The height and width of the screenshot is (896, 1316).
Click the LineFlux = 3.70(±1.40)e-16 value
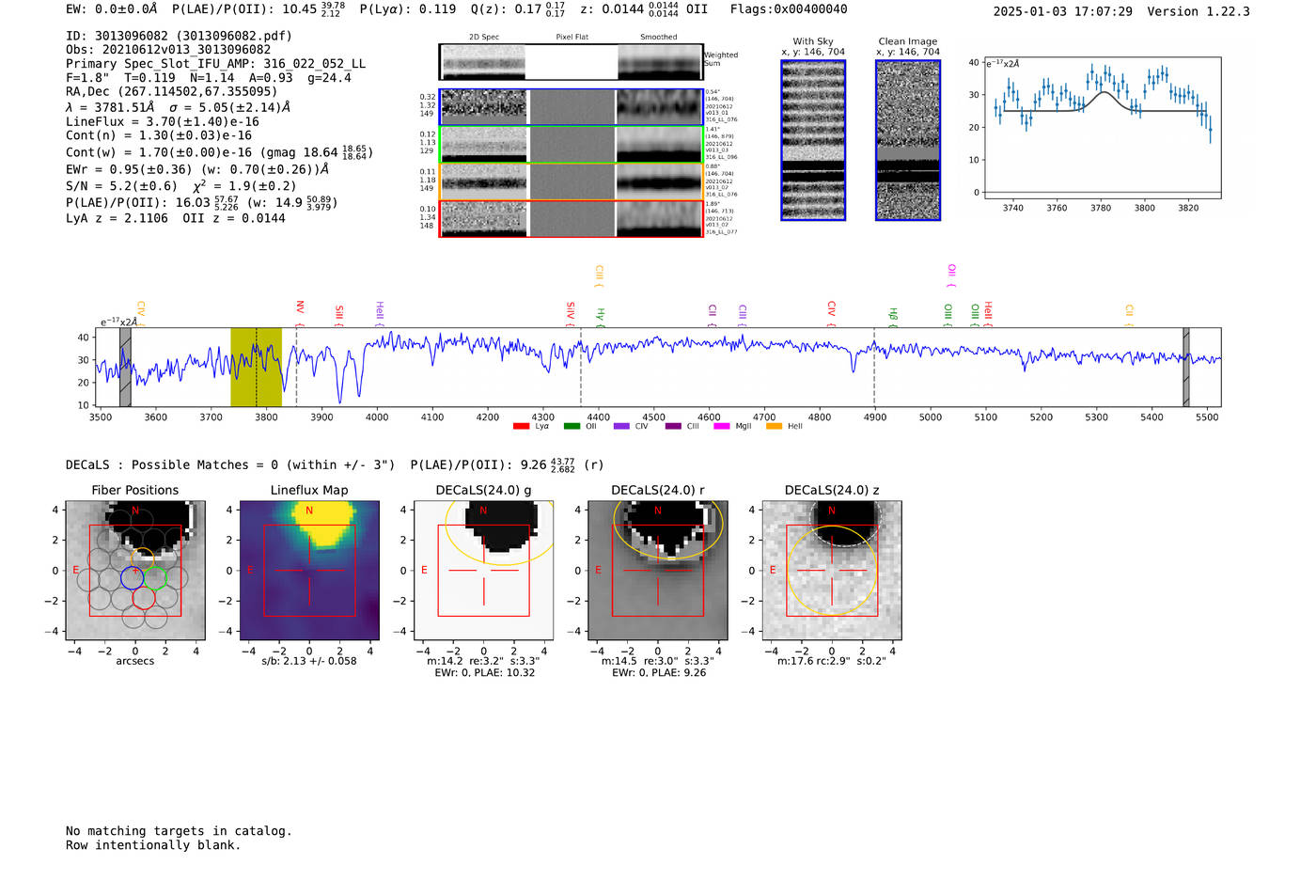point(163,121)
